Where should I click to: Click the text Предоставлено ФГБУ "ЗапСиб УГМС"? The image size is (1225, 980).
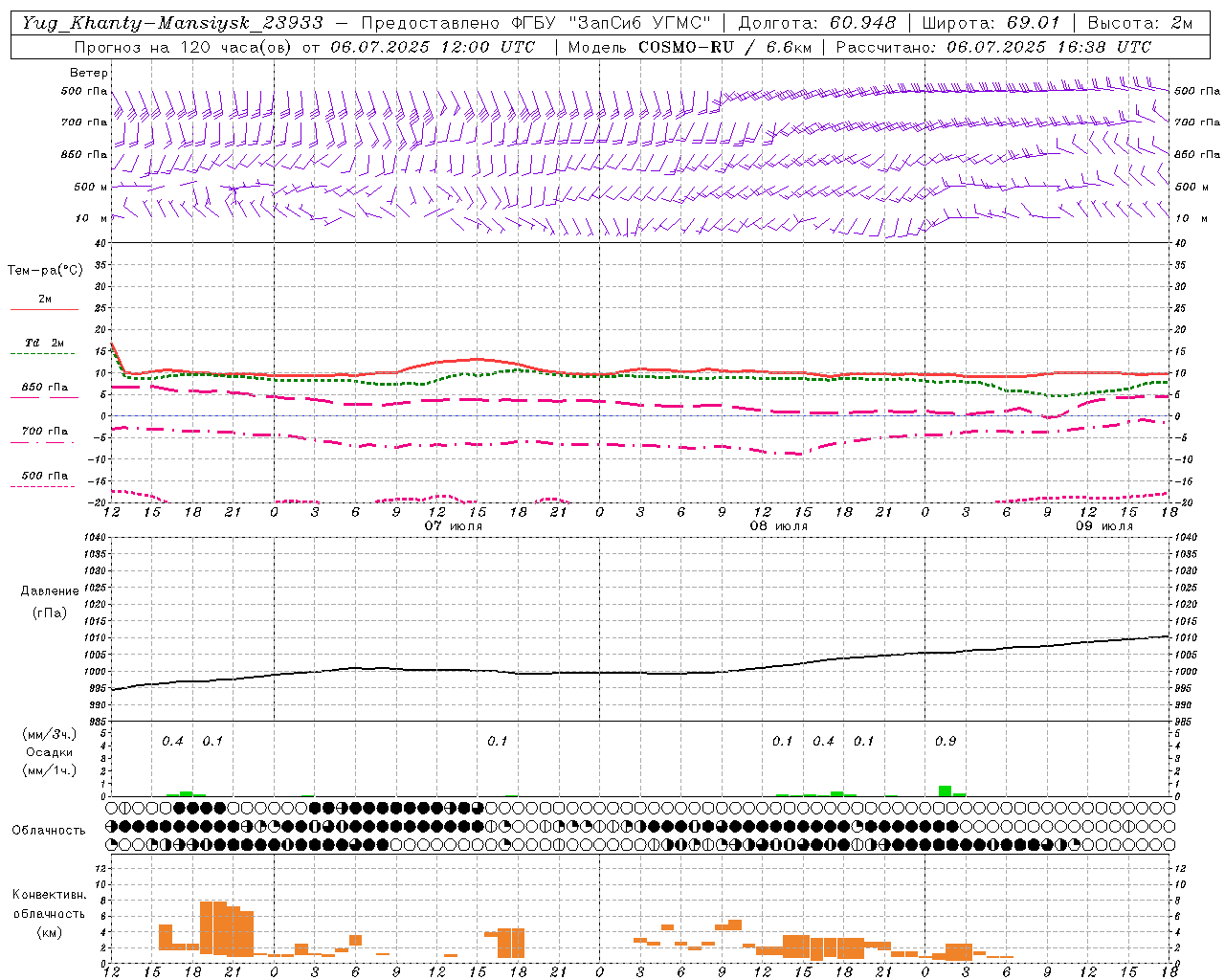(536, 23)
